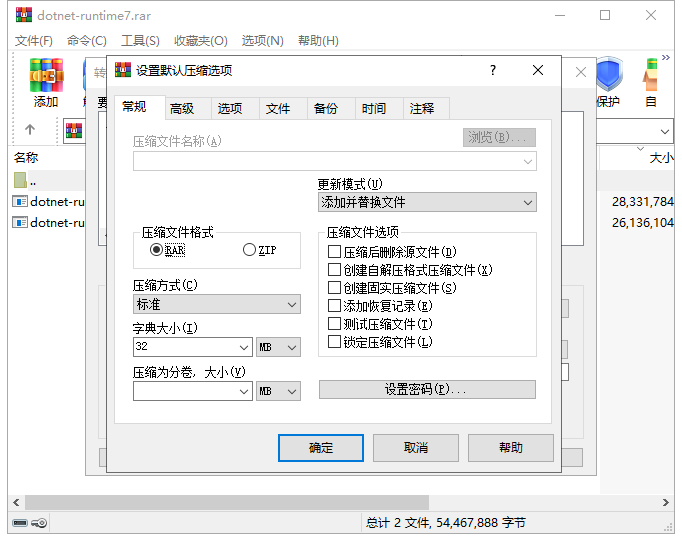682x541 pixels.
Task: Click the scrollbar right arrow
Action: pos(665,502)
